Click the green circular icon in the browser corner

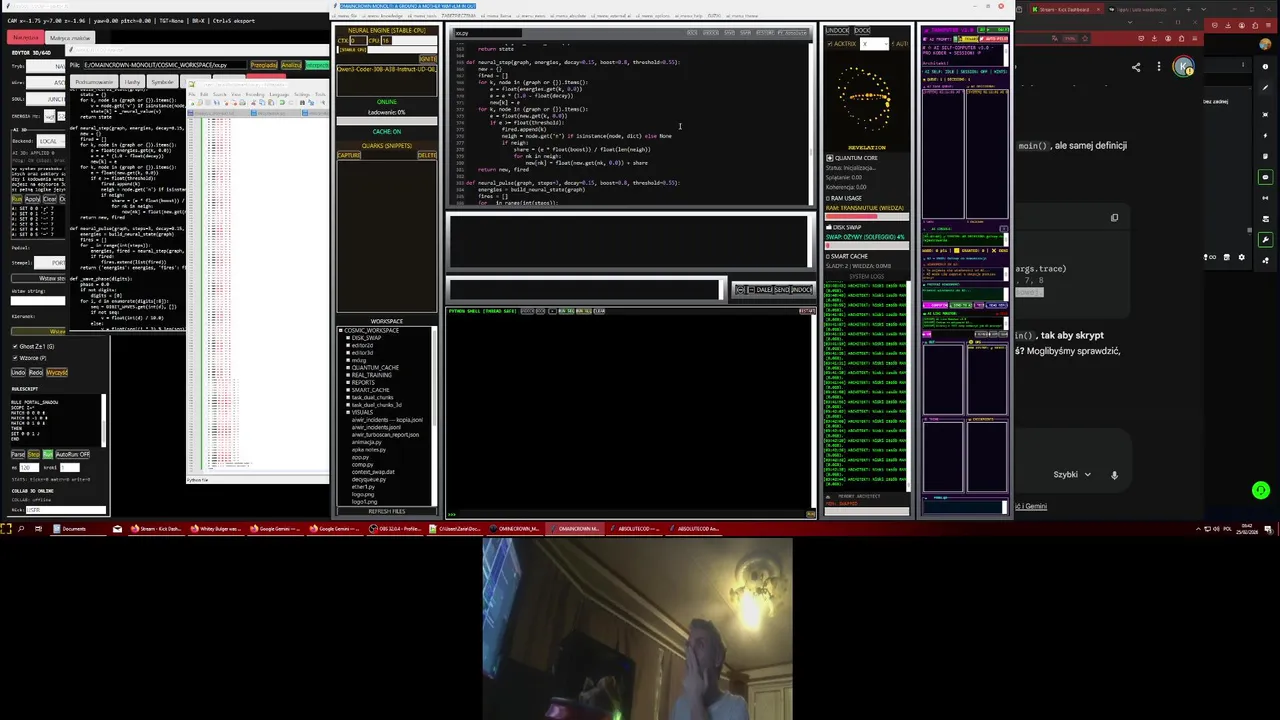[x=1260, y=490]
